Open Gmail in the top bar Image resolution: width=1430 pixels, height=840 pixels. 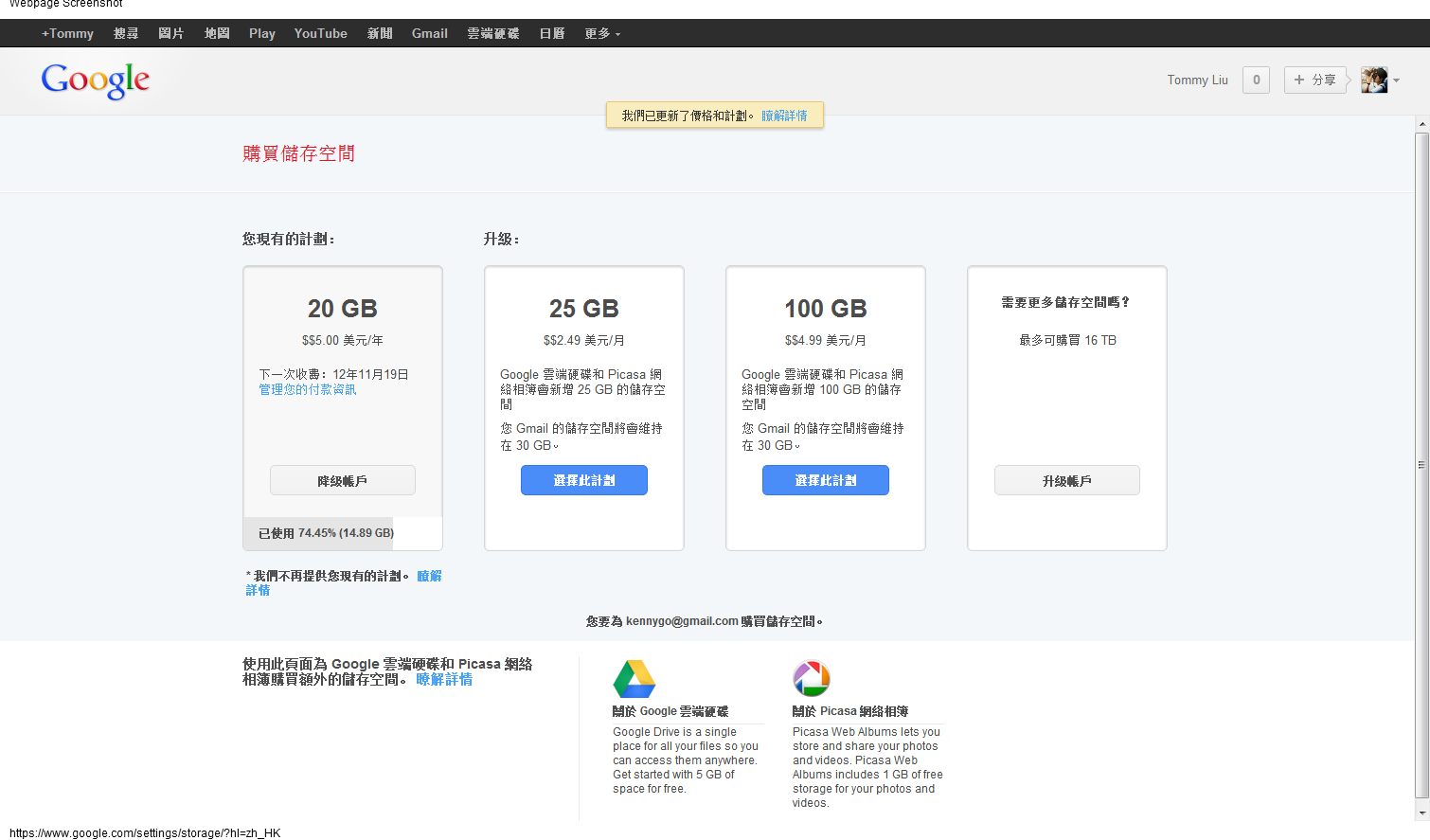click(x=430, y=33)
